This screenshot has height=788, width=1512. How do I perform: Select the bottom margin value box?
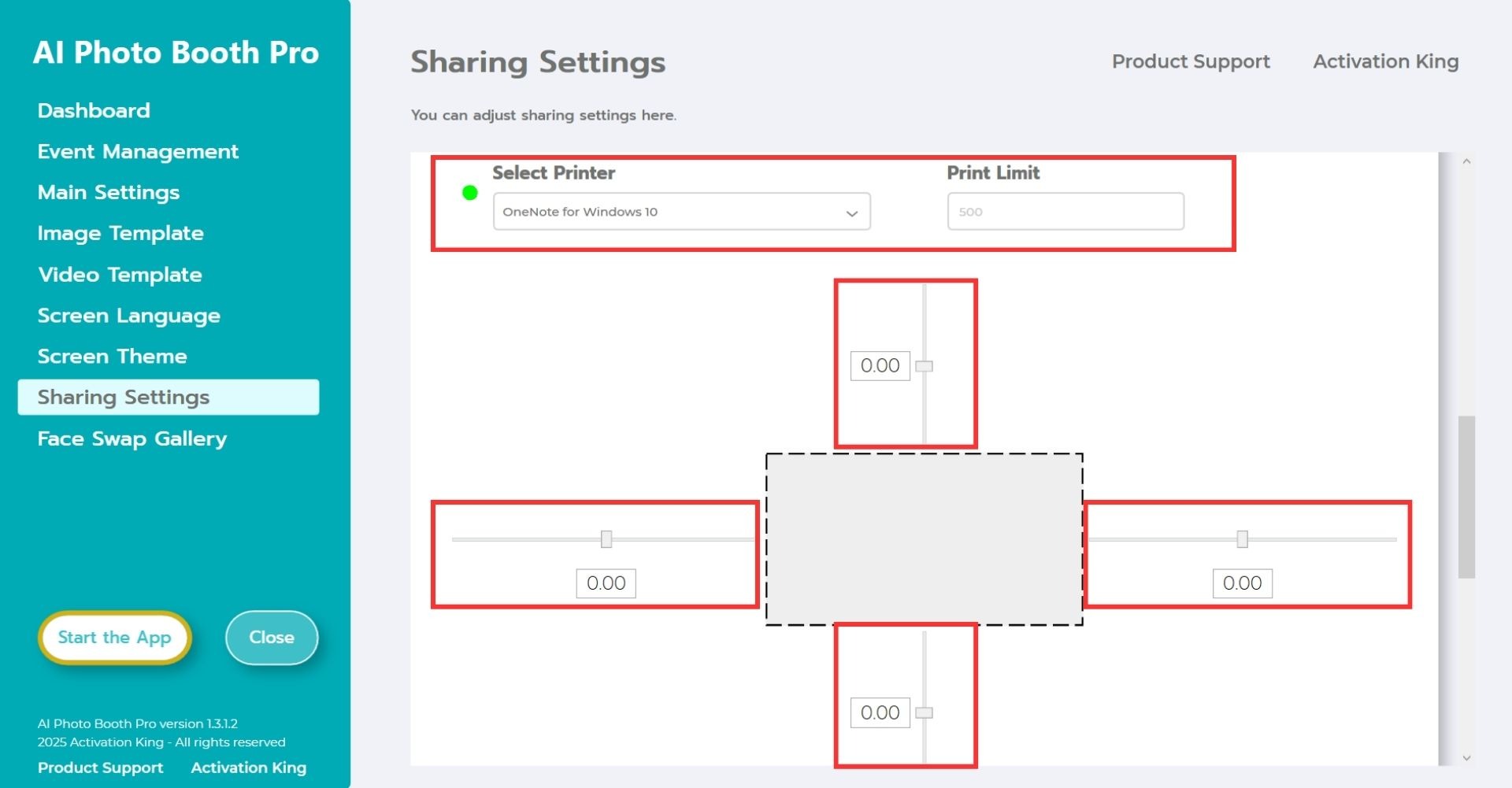pos(880,712)
